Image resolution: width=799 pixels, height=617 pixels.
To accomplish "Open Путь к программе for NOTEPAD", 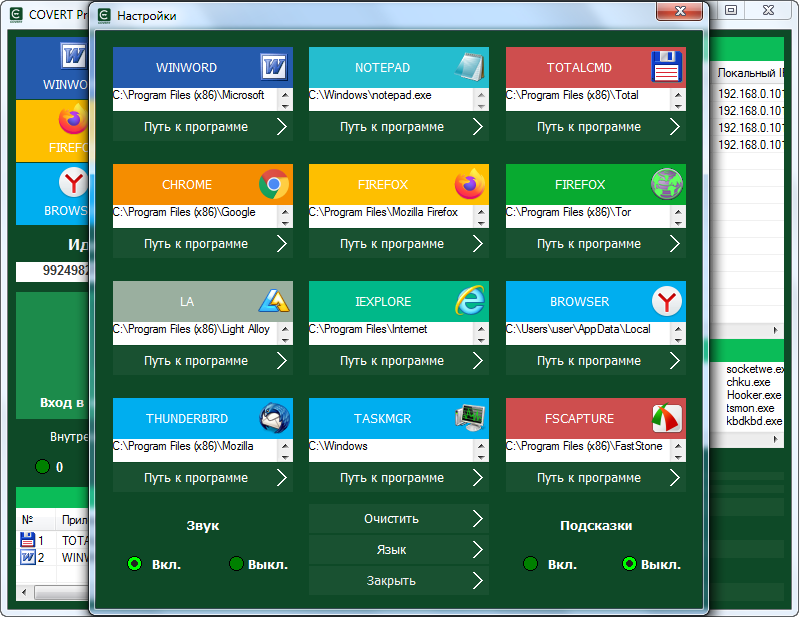I will point(398,127).
